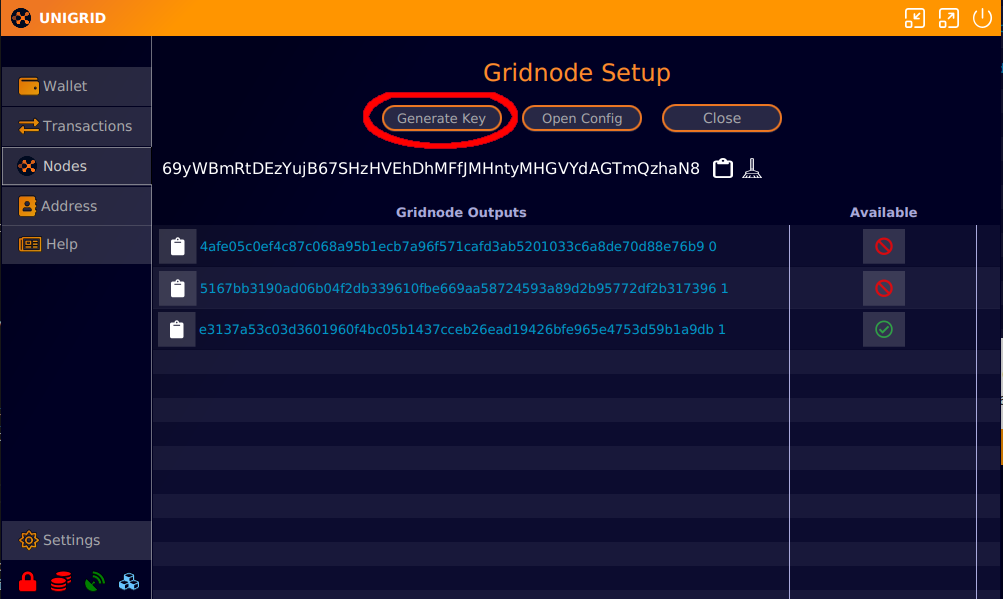This screenshot has height=599, width=1003.
Task: Copy output starting with 4afe05c0 to clipboard
Action: (x=178, y=246)
